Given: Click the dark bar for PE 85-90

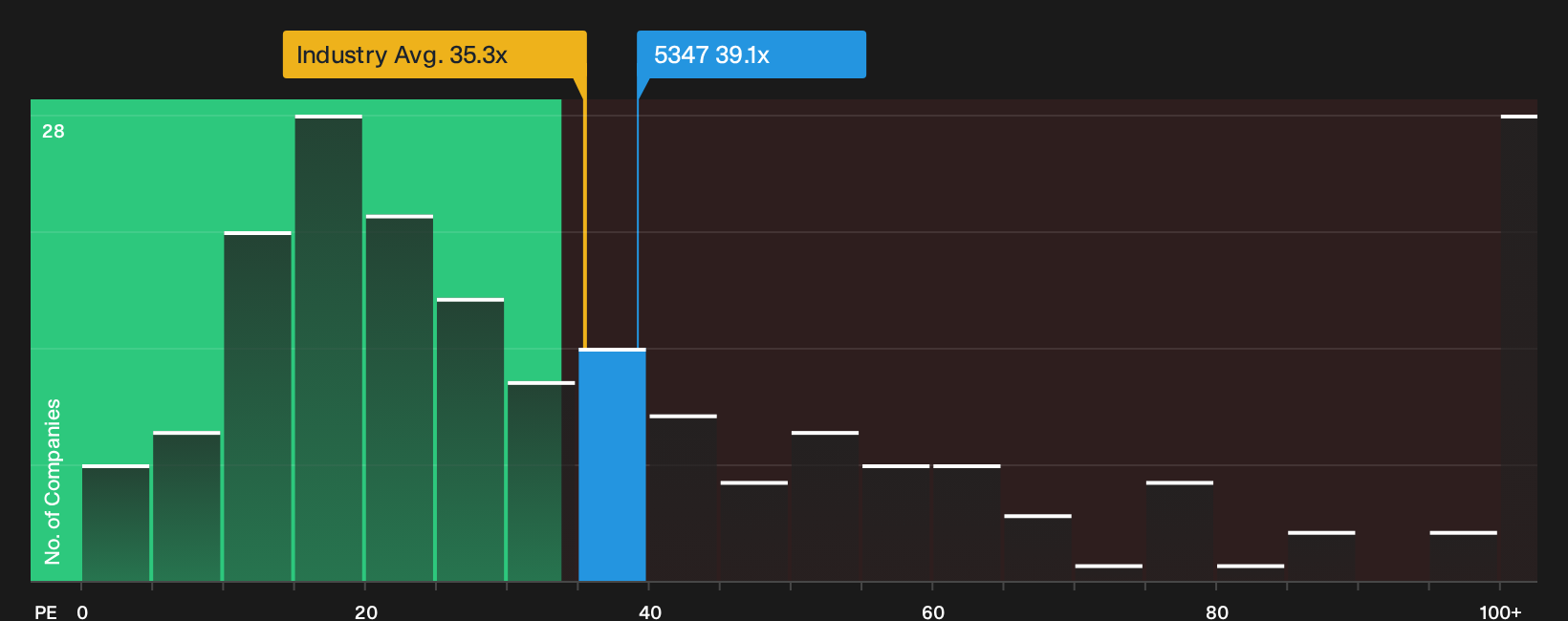Looking at the screenshot, I should (1321, 556).
